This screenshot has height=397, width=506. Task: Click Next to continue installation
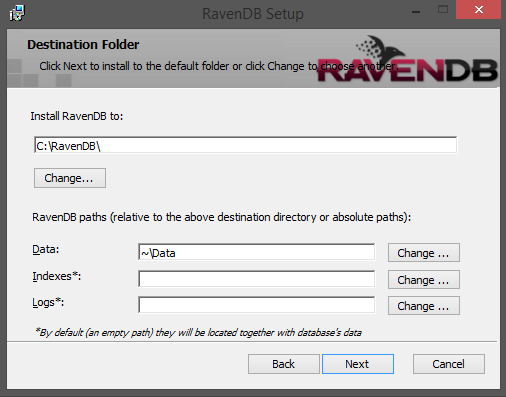click(x=358, y=364)
